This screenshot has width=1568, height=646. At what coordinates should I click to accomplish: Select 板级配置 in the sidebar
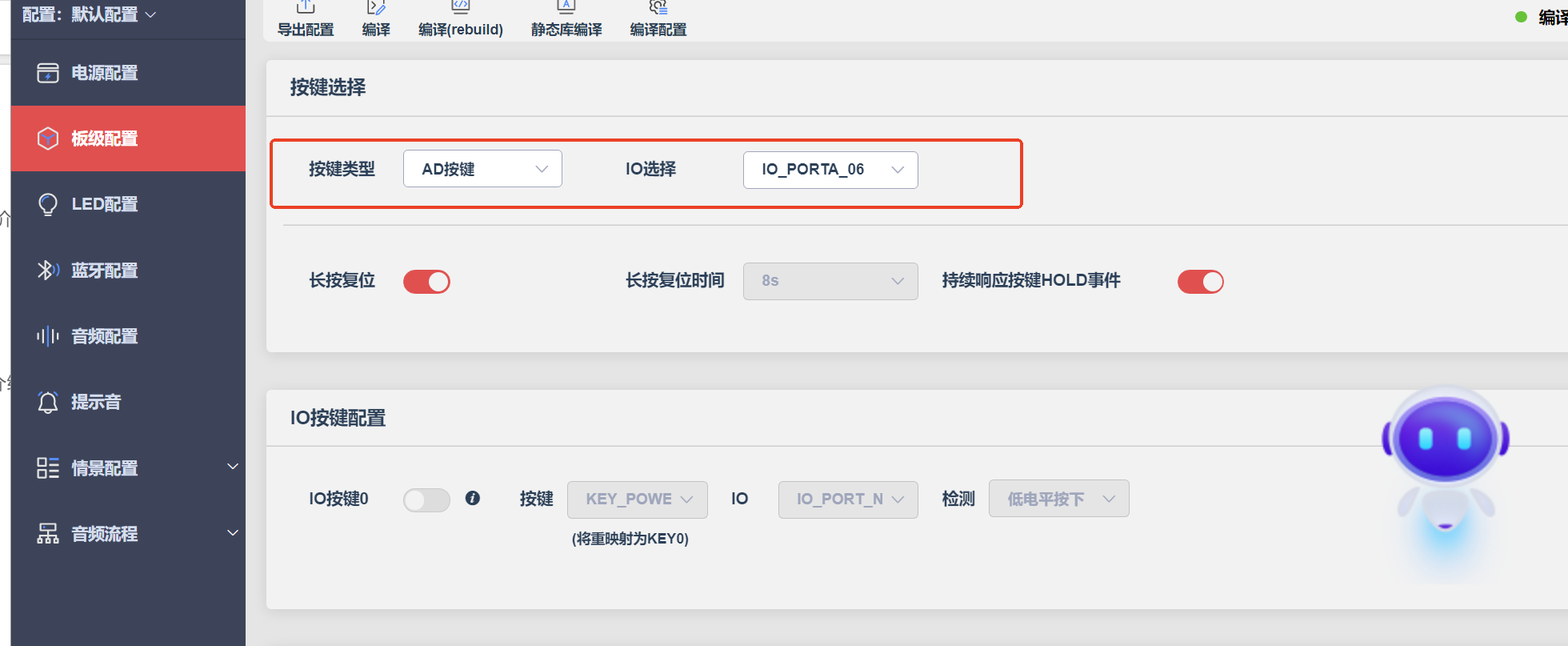pyautogui.click(x=128, y=138)
